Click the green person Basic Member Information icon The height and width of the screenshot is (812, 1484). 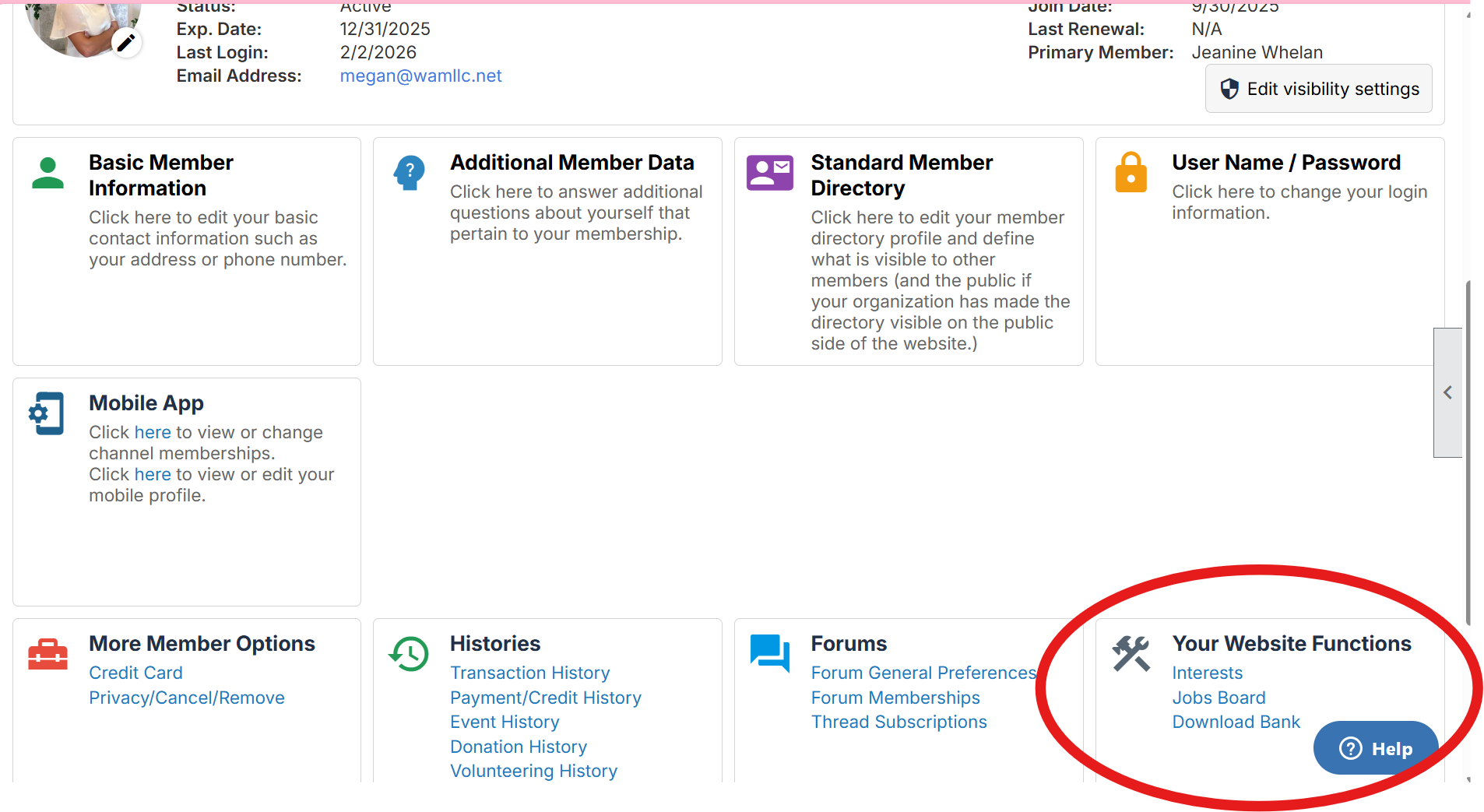point(47,174)
